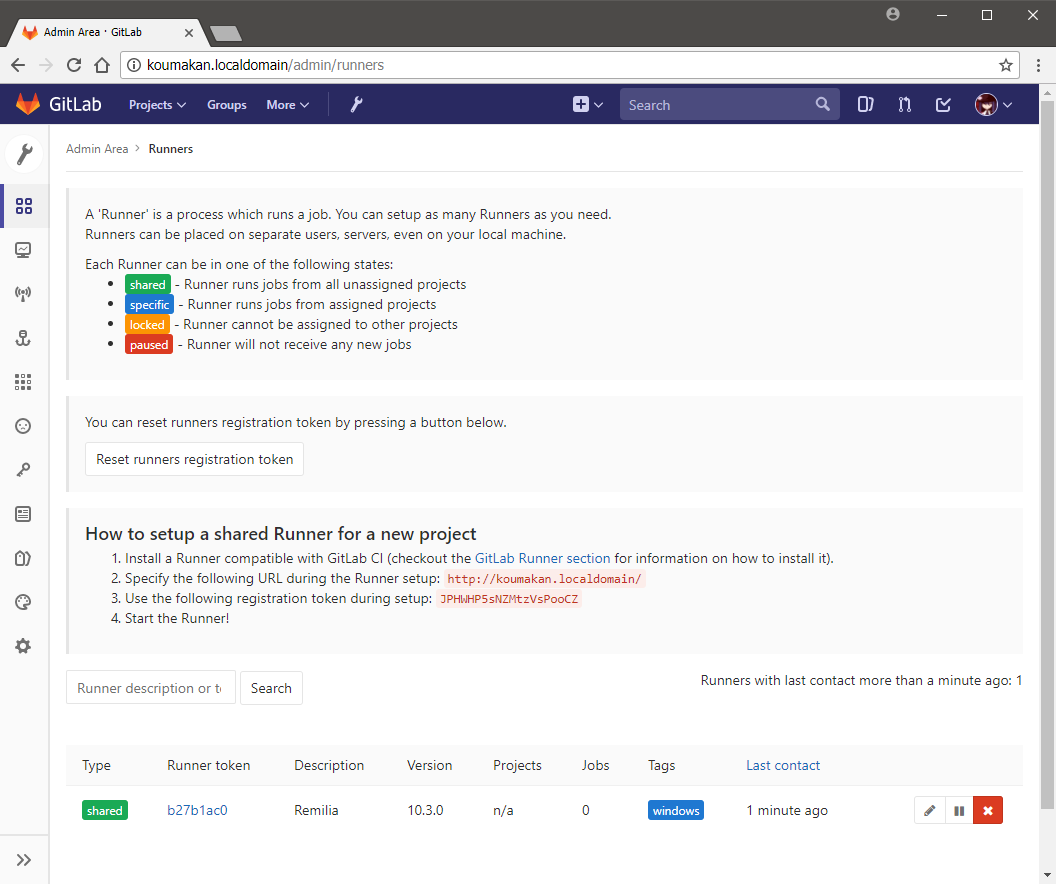Open the More dropdown menu
The width and height of the screenshot is (1056, 884).
click(287, 104)
